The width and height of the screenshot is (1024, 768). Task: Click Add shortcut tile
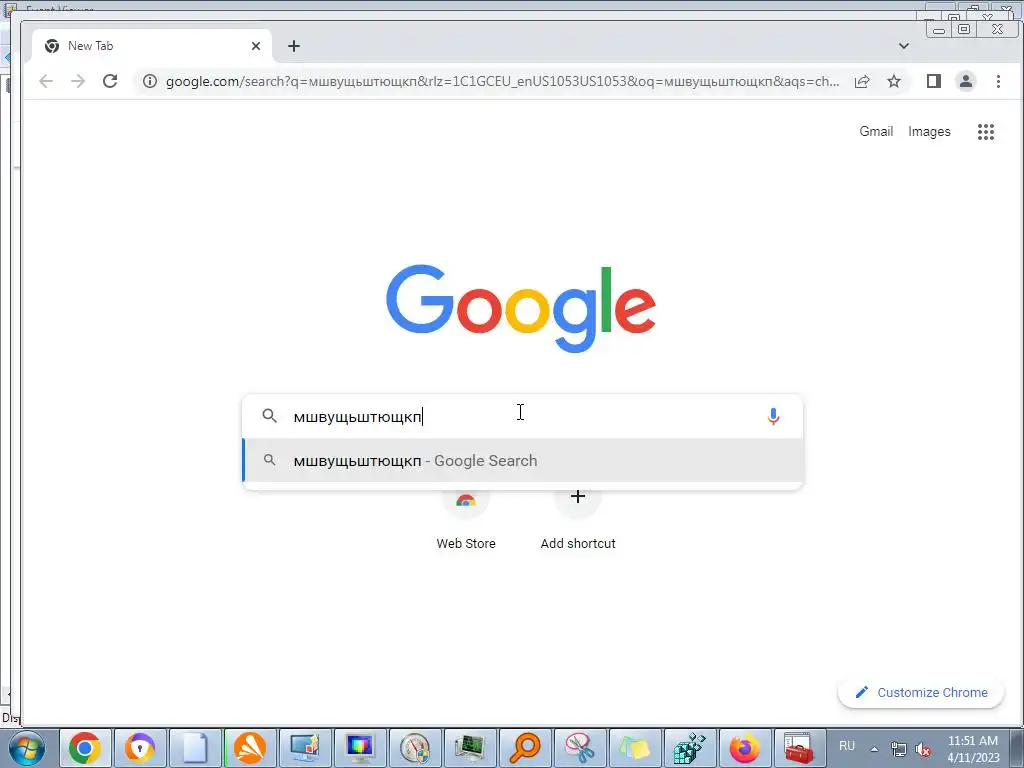(578, 519)
